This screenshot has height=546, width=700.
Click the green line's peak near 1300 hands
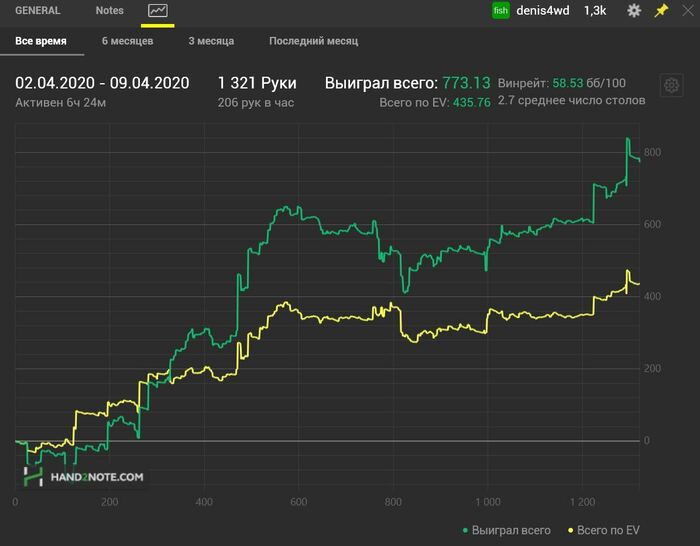click(x=628, y=139)
